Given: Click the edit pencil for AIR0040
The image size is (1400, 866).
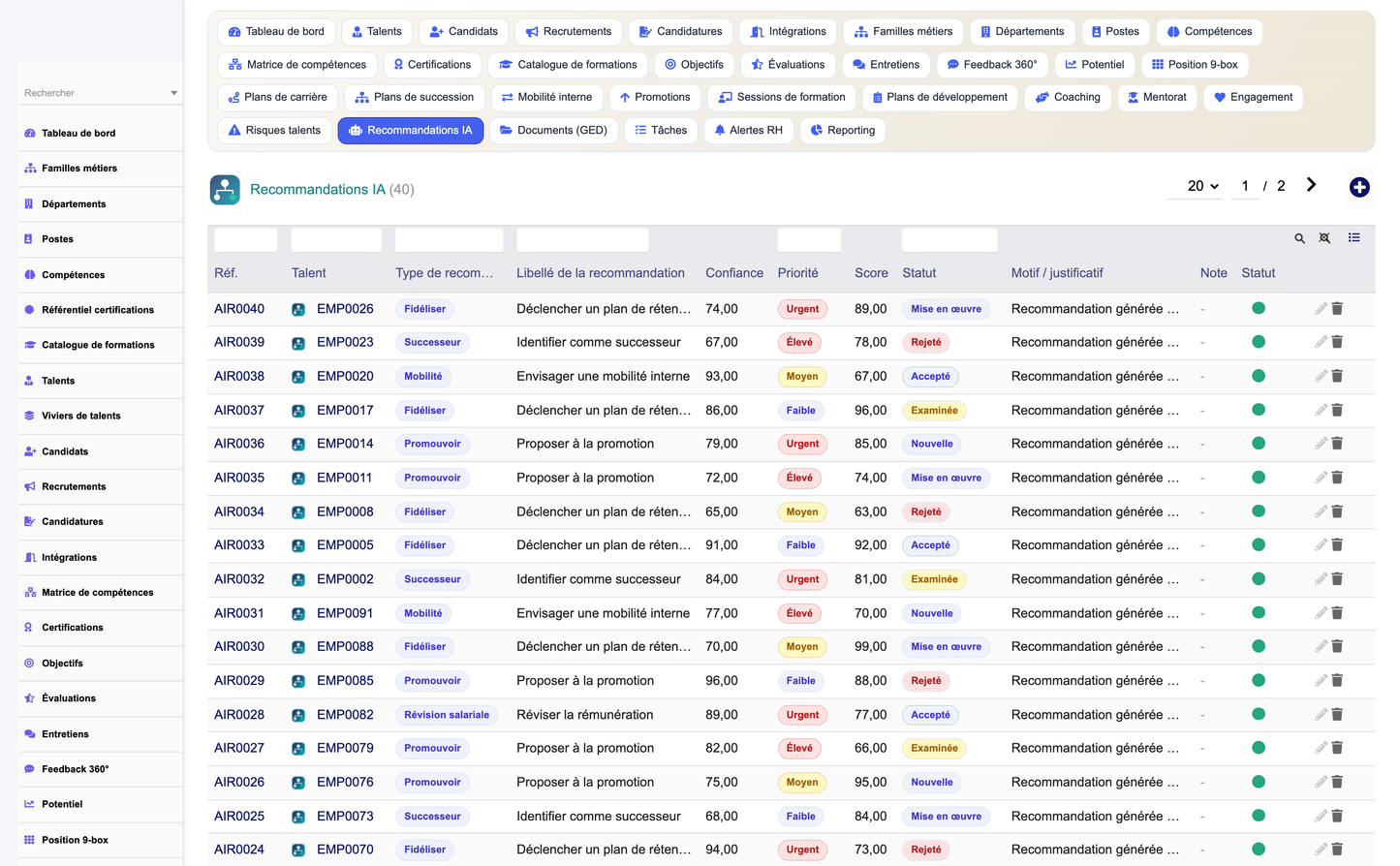Looking at the screenshot, I should coord(1321,308).
